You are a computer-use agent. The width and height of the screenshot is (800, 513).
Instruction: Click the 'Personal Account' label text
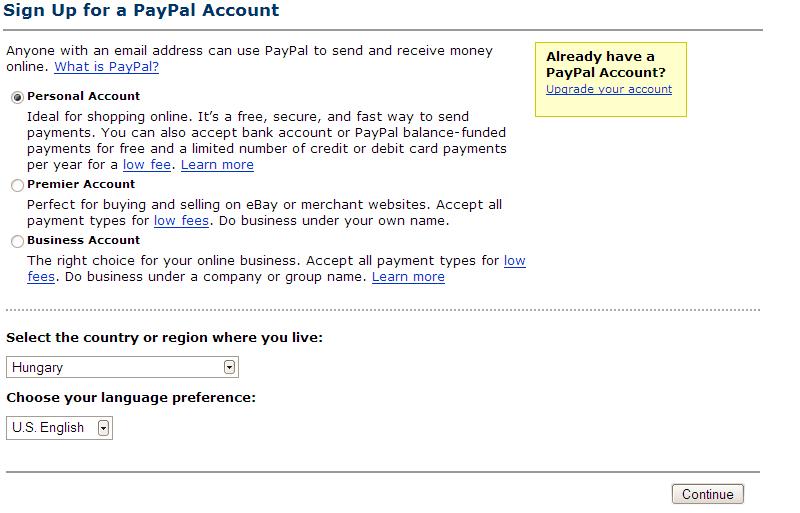[84, 96]
